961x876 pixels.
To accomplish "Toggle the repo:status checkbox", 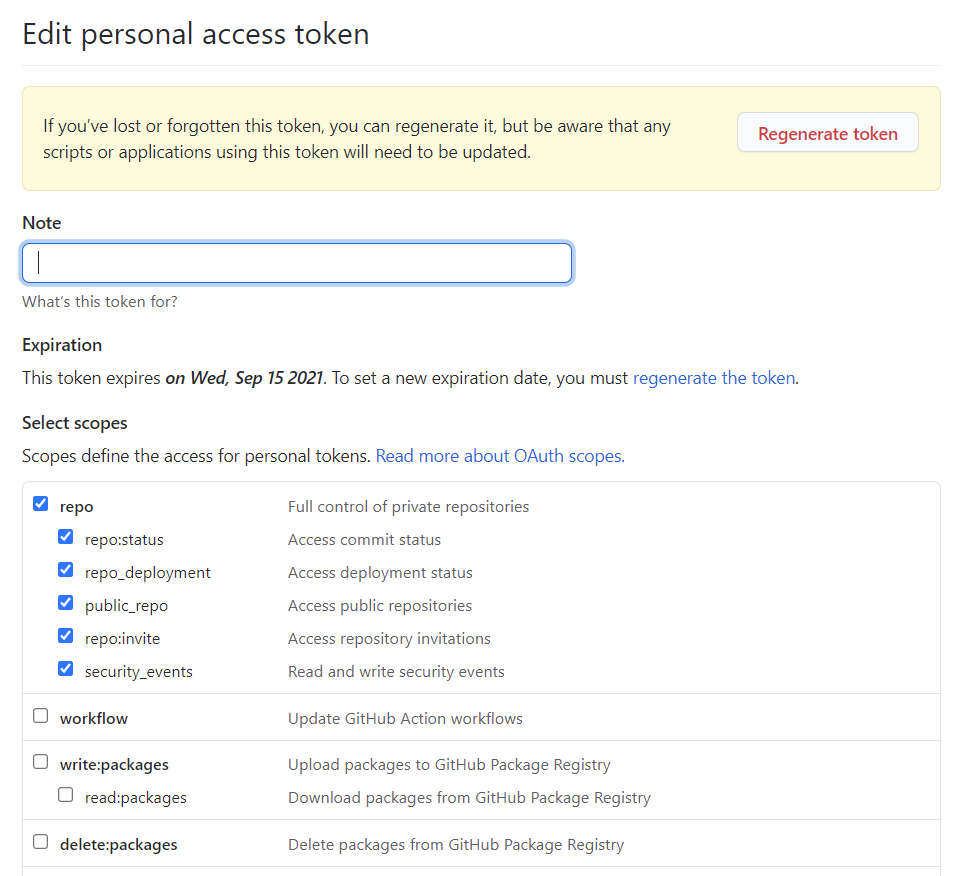I will click(x=66, y=537).
